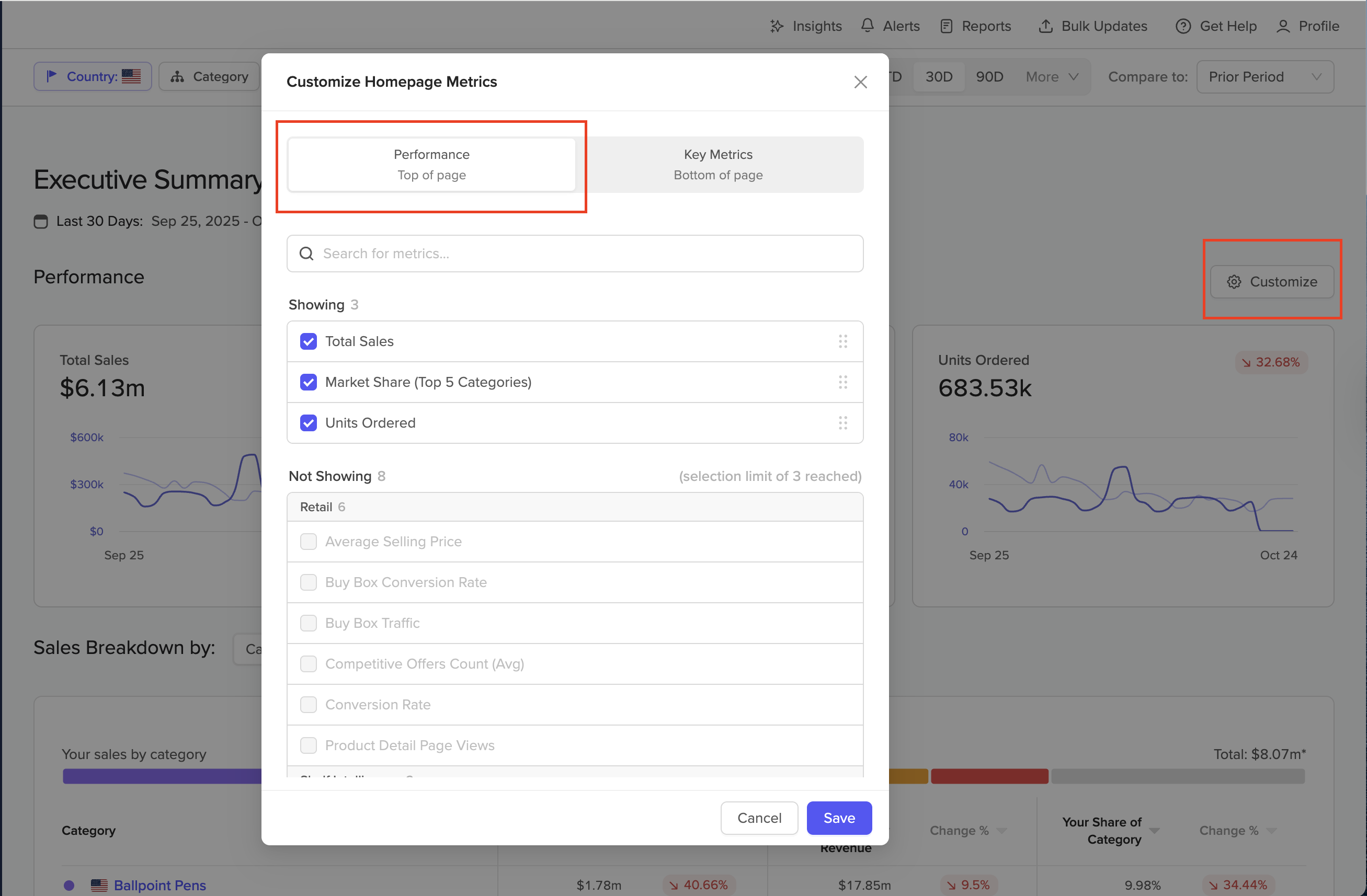The width and height of the screenshot is (1367, 896).
Task: Check Buy Box Conversion Rate checkbox
Action: [309, 582]
